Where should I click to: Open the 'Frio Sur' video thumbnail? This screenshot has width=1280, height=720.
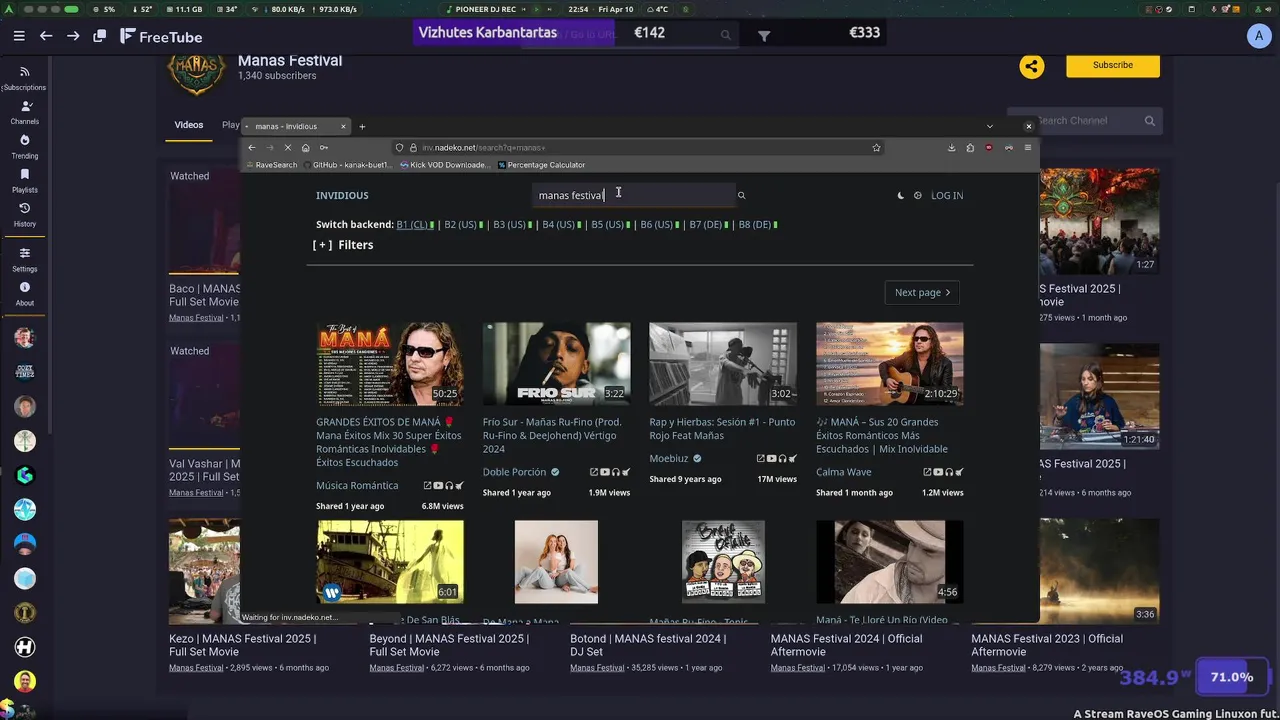(x=557, y=363)
